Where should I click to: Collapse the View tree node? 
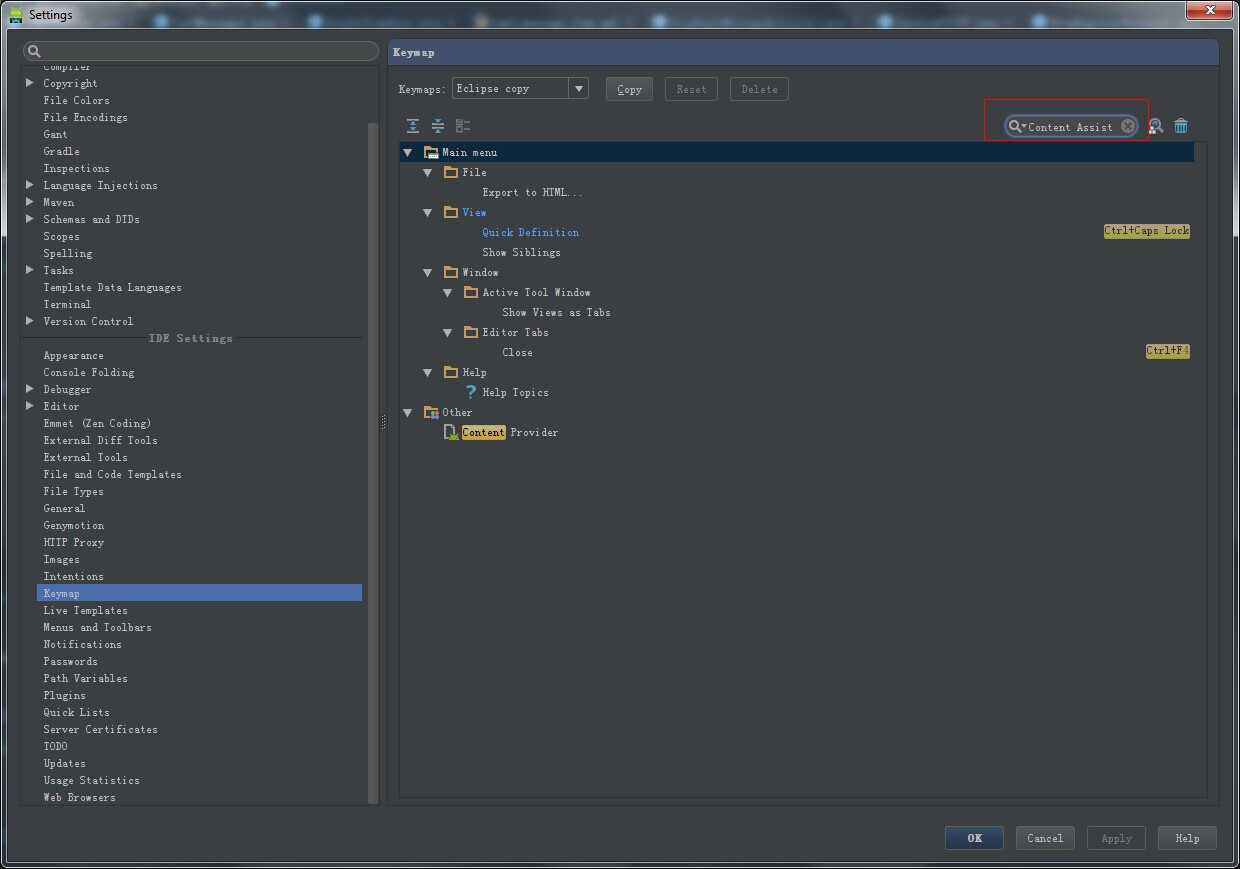427,213
